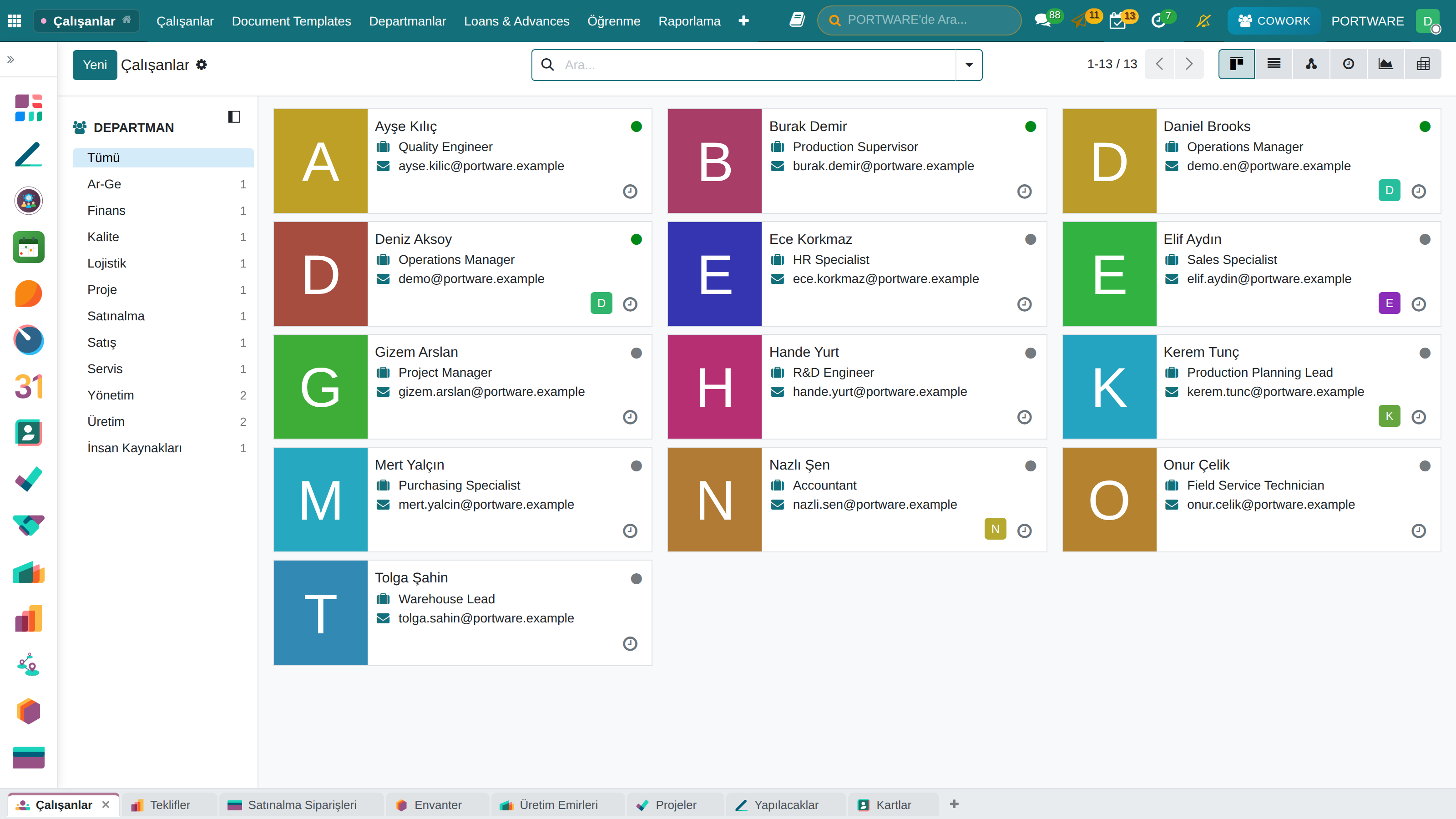Filter by the Üretim department

point(163,422)
